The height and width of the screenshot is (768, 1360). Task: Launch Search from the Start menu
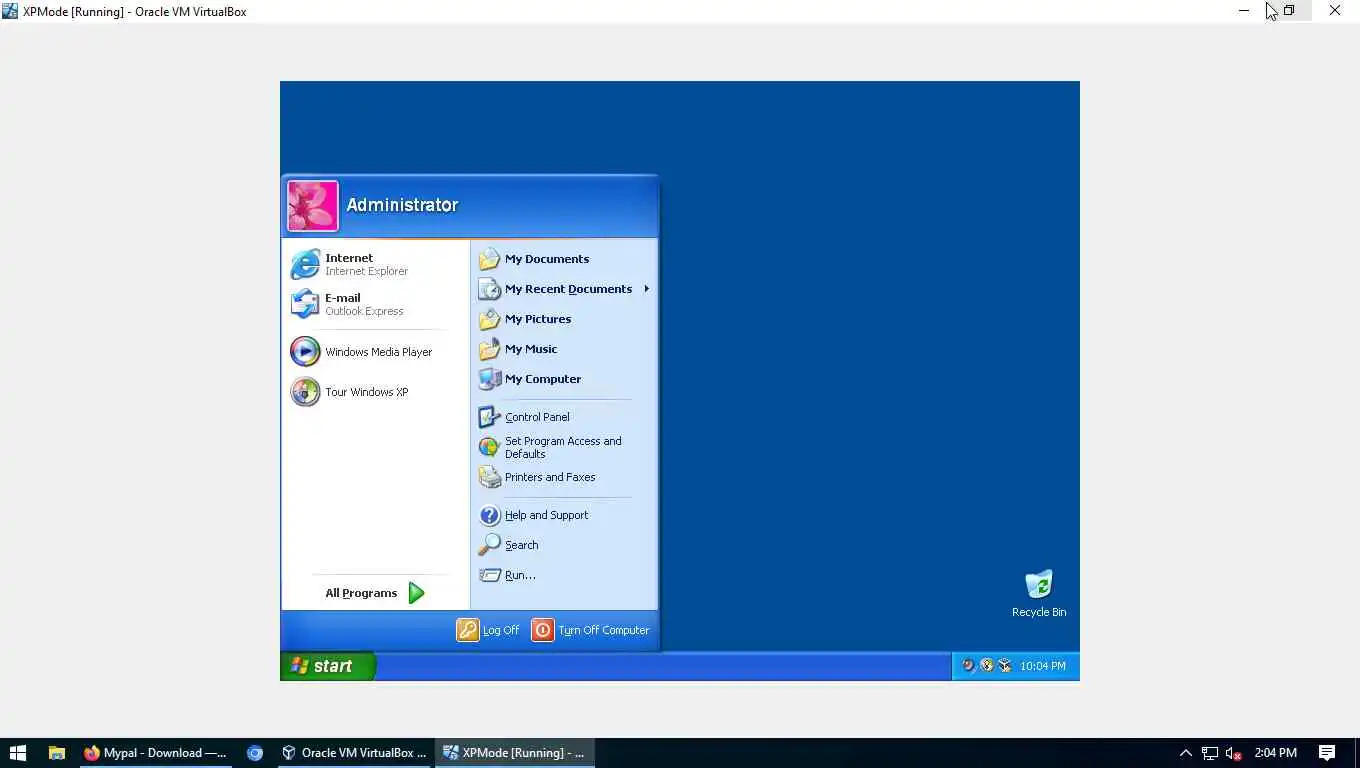(x=565, y=545)
